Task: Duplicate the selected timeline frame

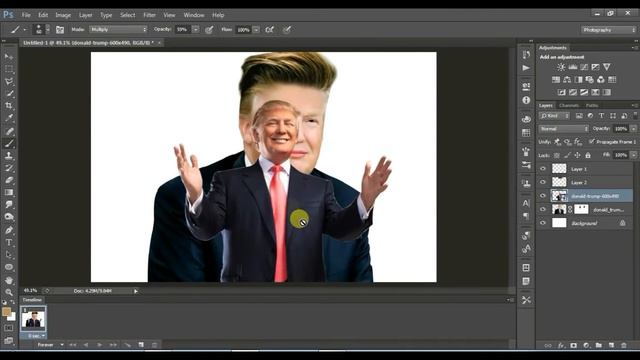Action: pos(141,345)
